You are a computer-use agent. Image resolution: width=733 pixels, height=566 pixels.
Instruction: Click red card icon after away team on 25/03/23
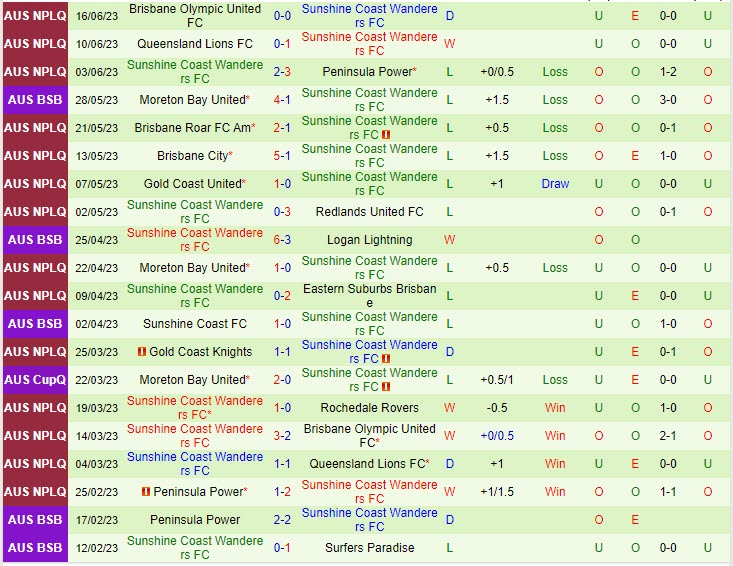point(386,359)
